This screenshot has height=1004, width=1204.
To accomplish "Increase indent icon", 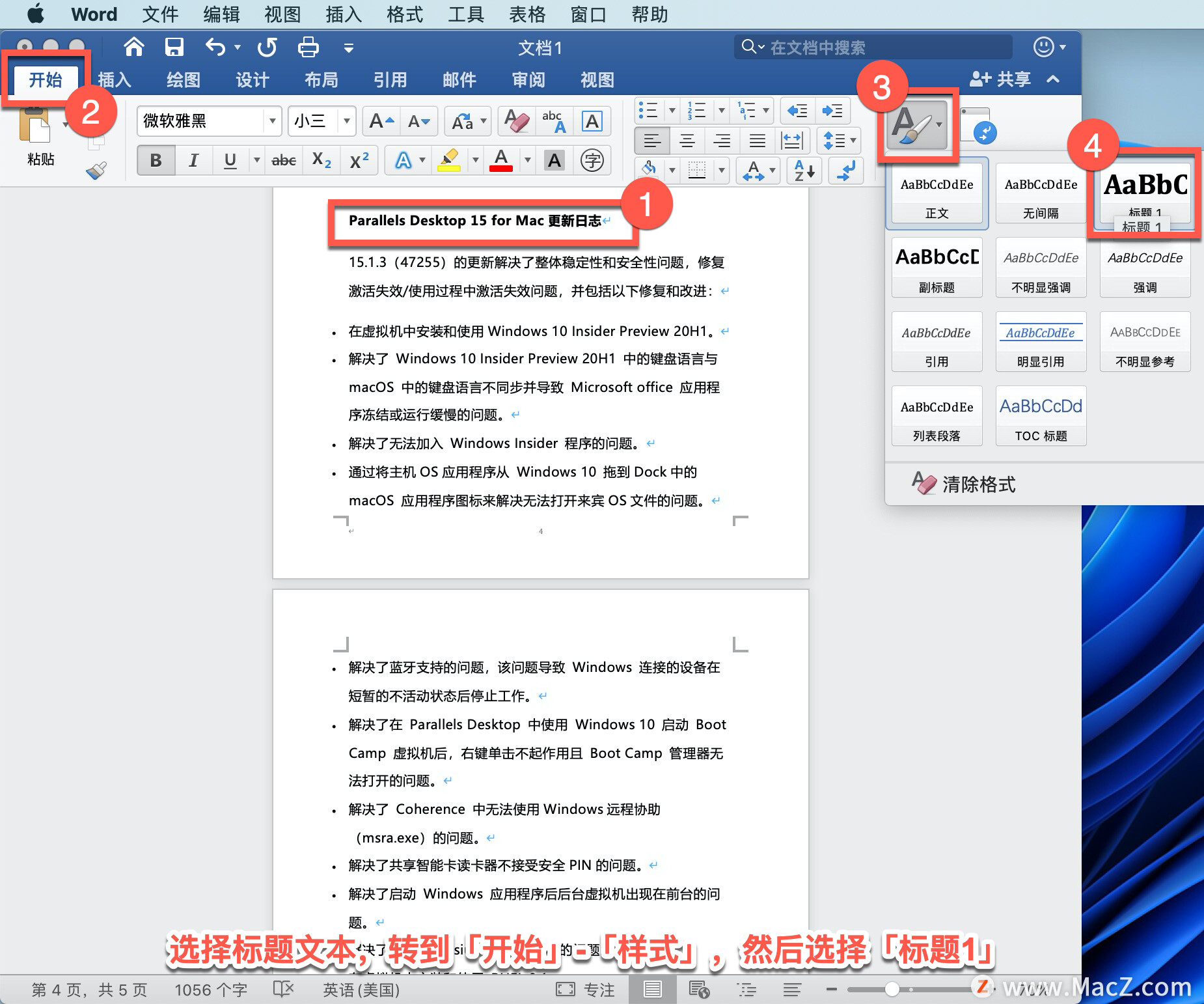I will [x=832, y=111].
